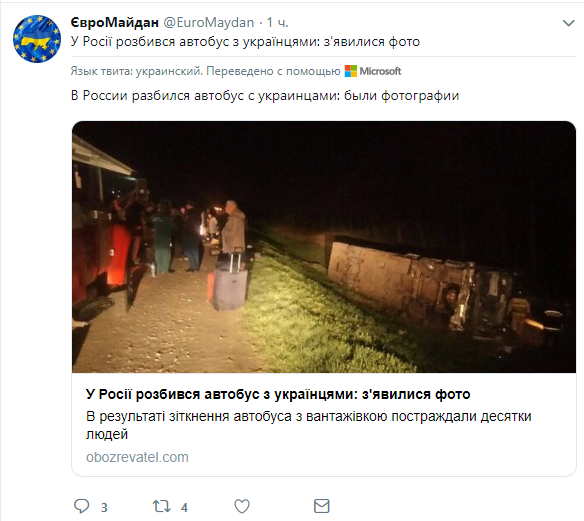Open the '1 ч.' timestamp permalink
584x521 pixels.
[277, 23]
